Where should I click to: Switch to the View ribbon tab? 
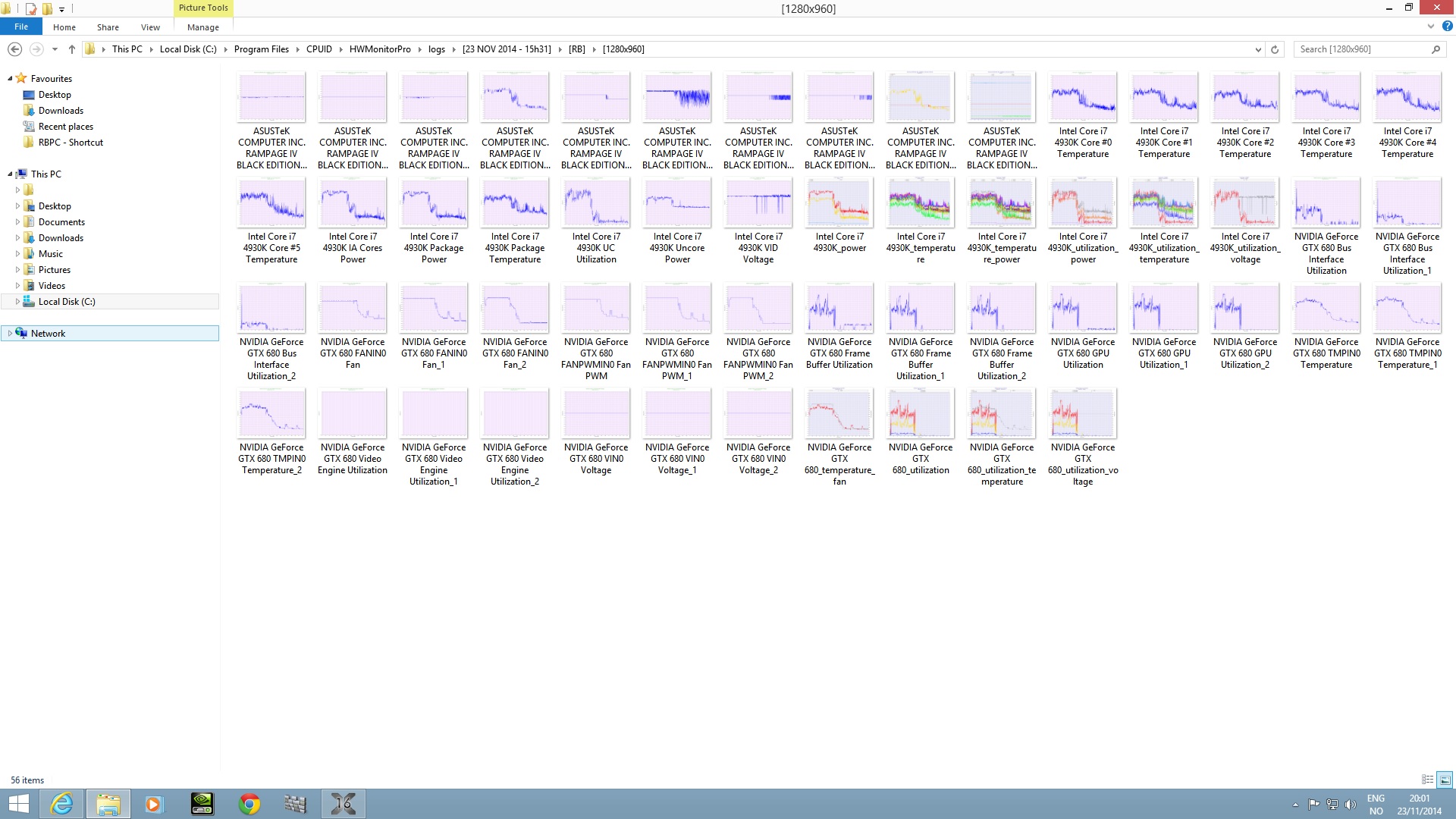click(x=150, y=27)
